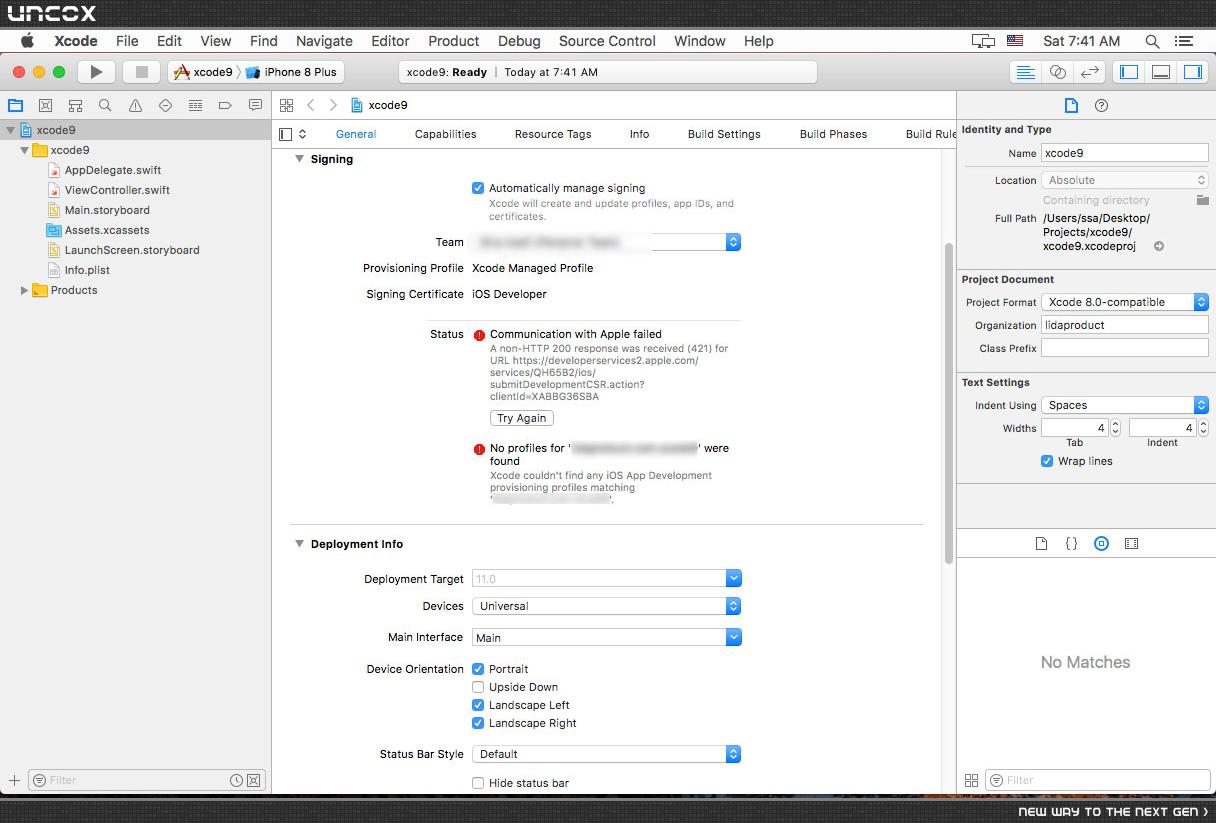Image resolution: width=1216 pixels, height=823 pixels.
Task: Collapse the xcode9 group folder
Action: (24, 150)
